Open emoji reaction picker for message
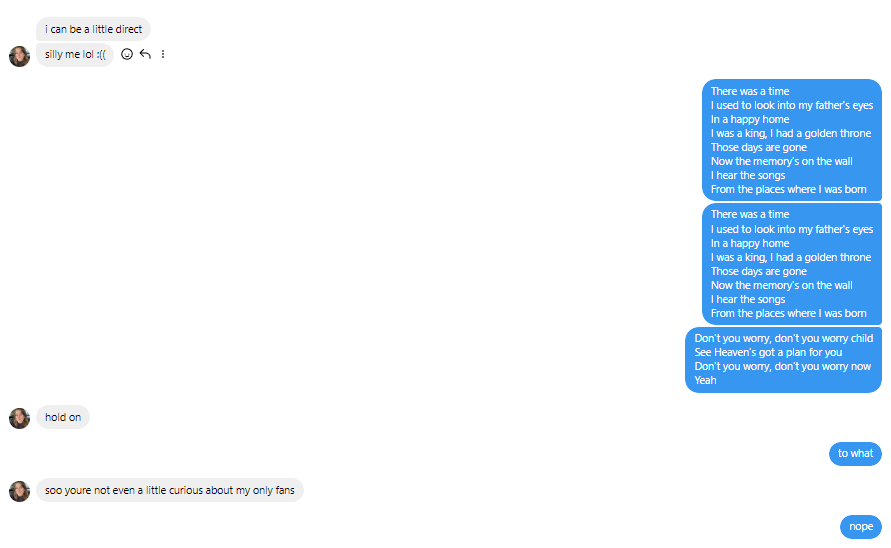891x548 pixels. coord(127,54)
